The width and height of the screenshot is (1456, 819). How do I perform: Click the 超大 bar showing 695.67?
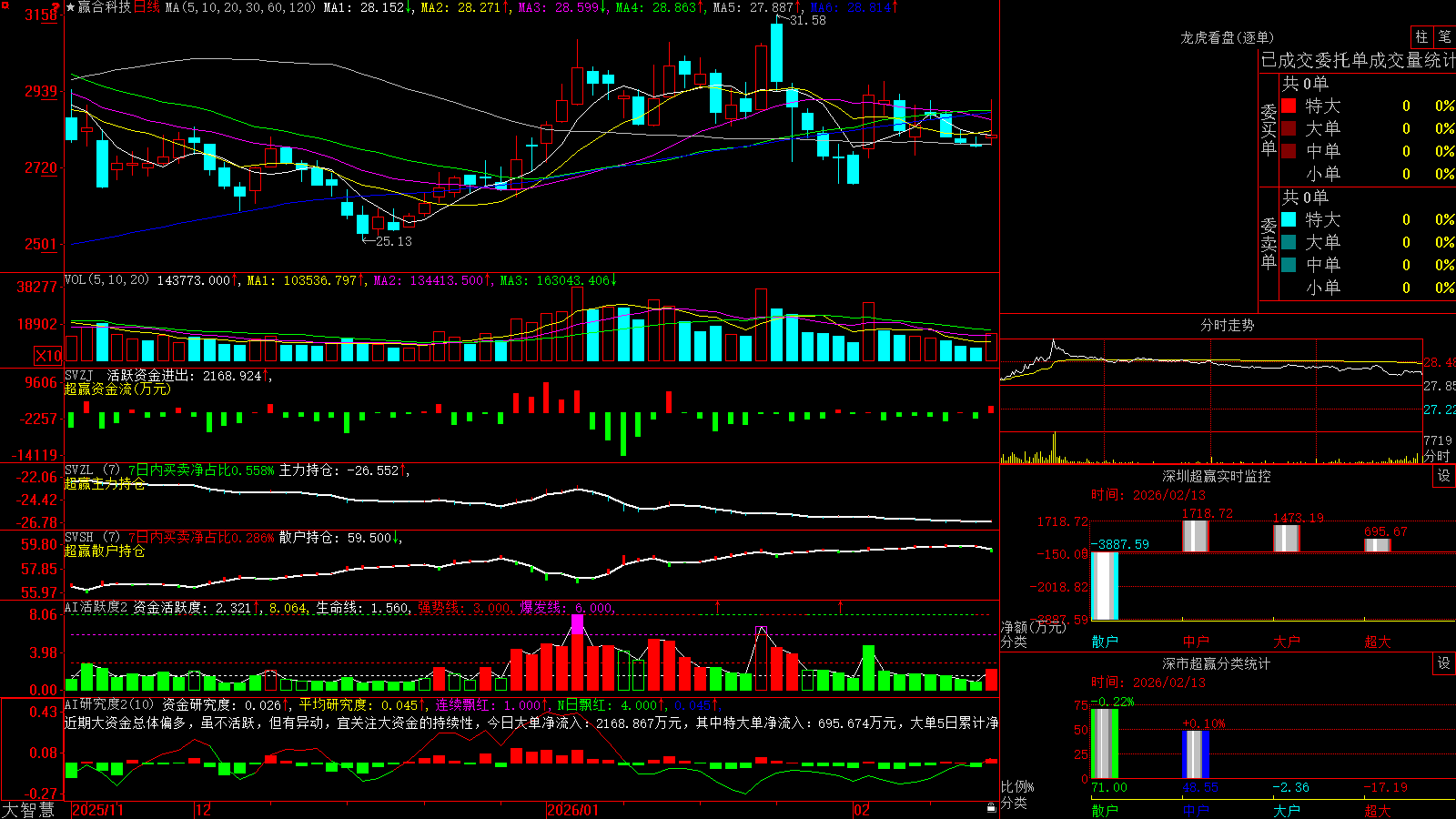pos(1378,545)
